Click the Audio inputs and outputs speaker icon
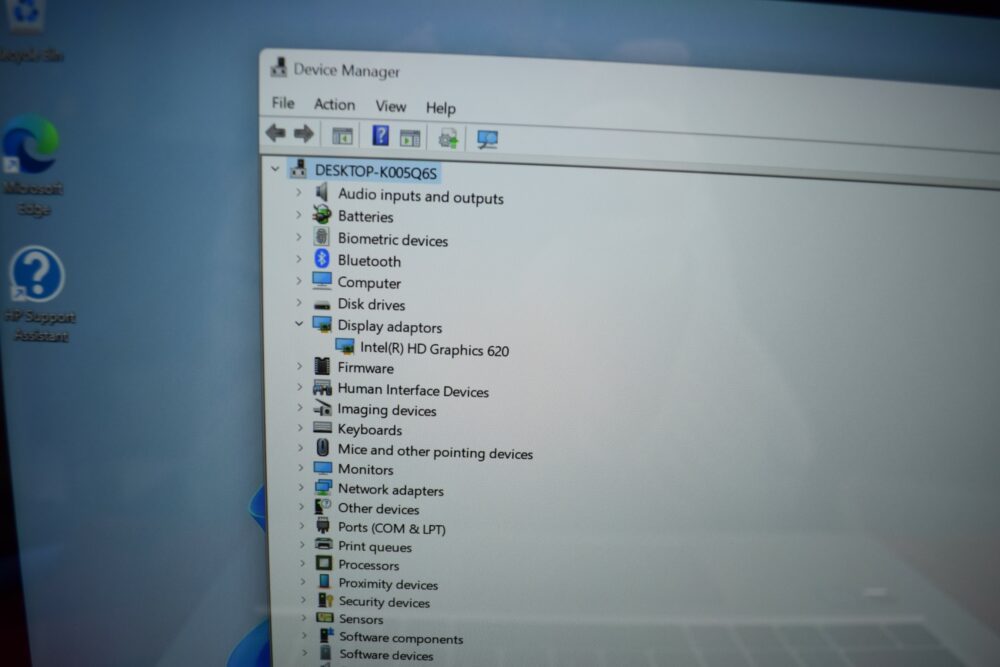Viewport: 1000px width, 667px height. [321, 192]
